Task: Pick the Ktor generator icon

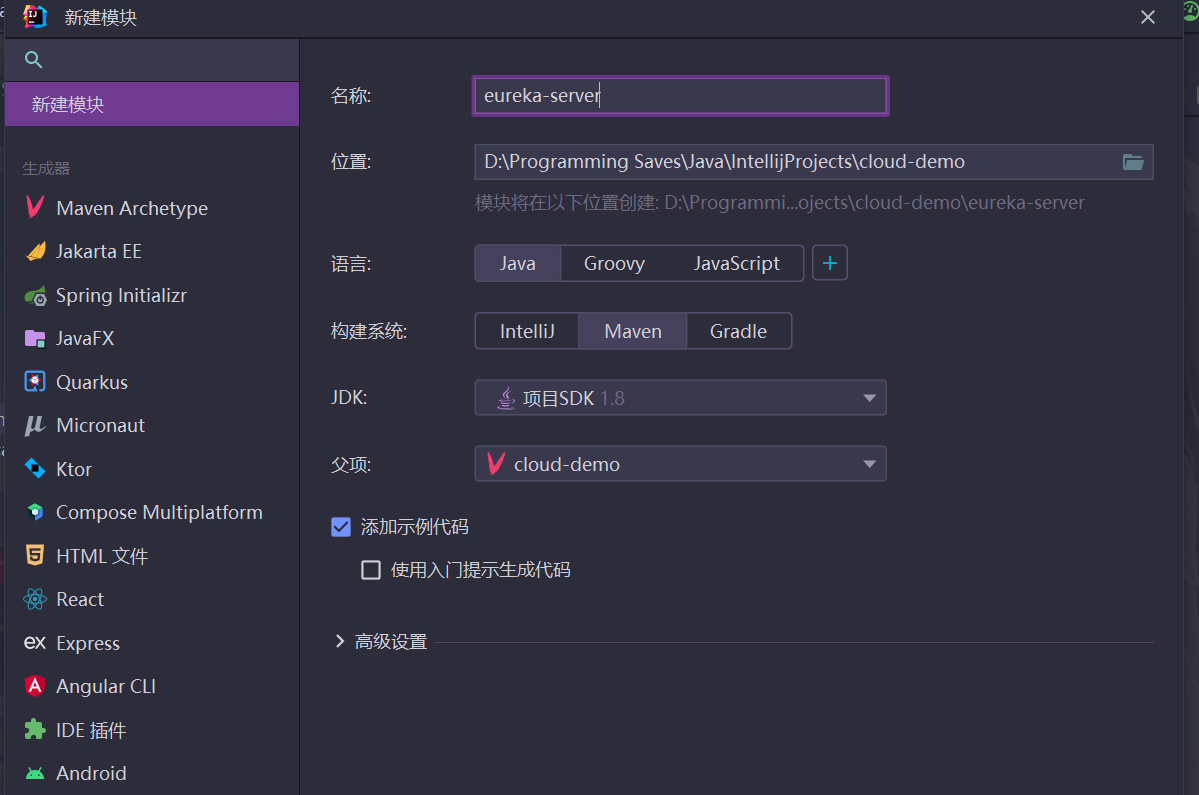Action: pyautogui.click(x=36, y=469)
